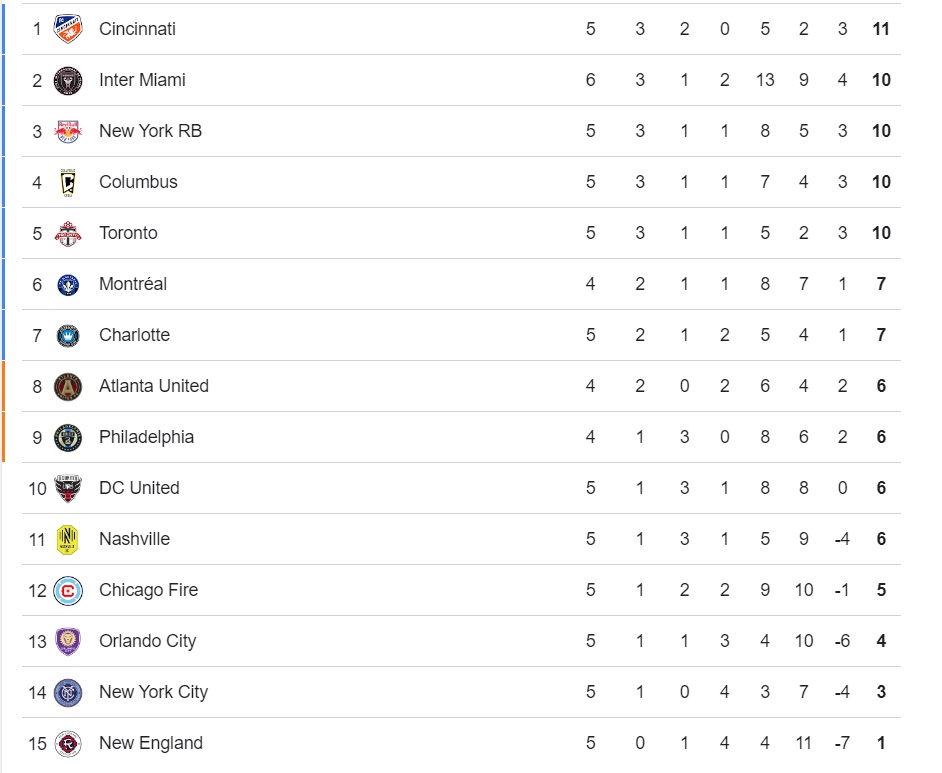The width and height of the screenshot is (942, 773).
Task: Open the New England Revolution logo
Action: pyautogui.click(x=68, y=744)
